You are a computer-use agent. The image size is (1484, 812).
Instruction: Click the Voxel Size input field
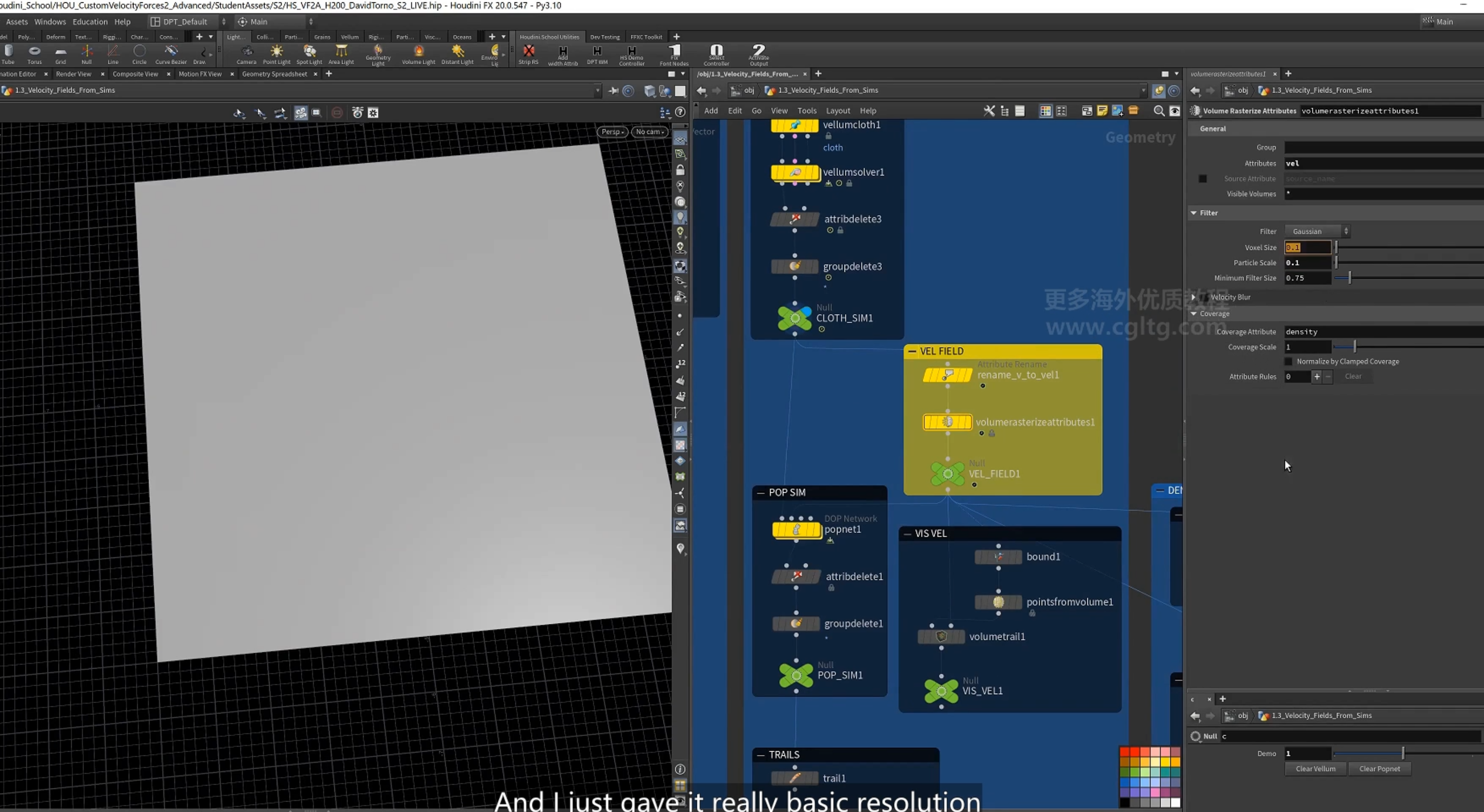1308,248
